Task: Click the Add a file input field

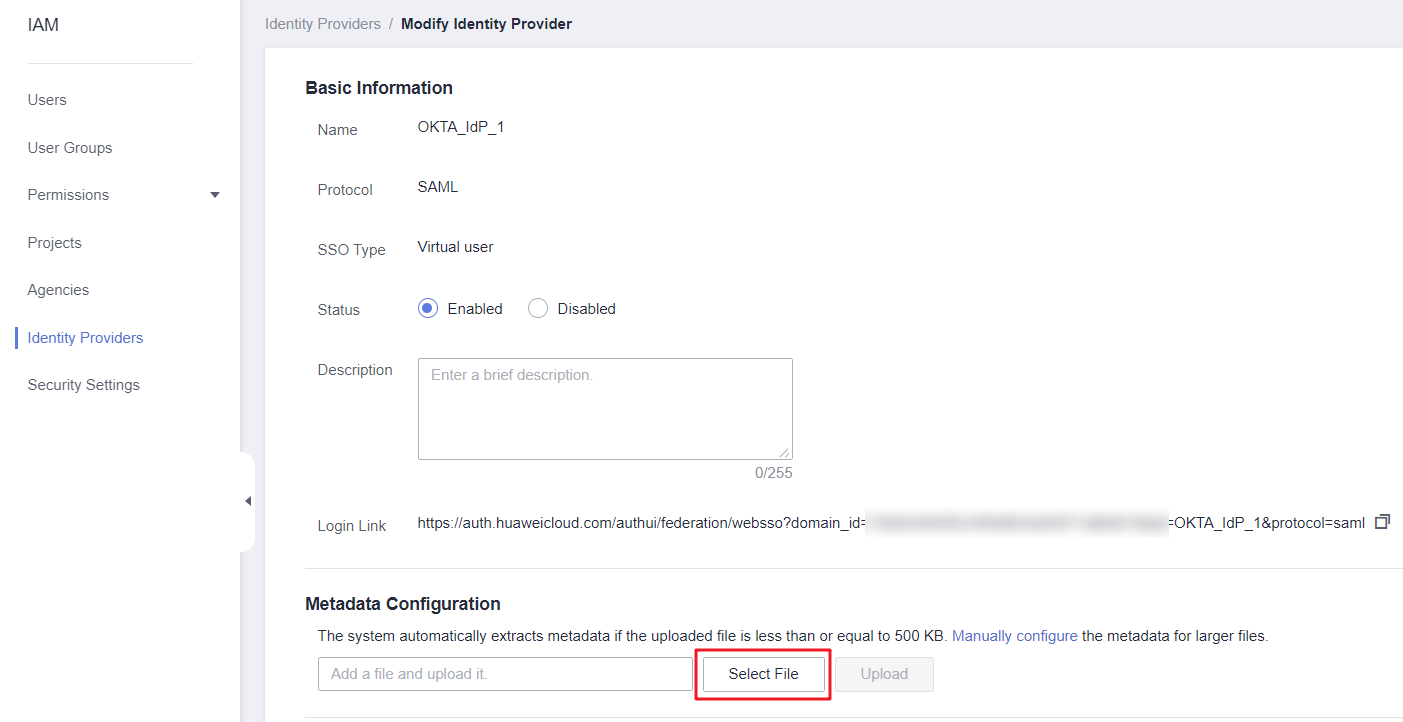Action: tap(505, 674)
